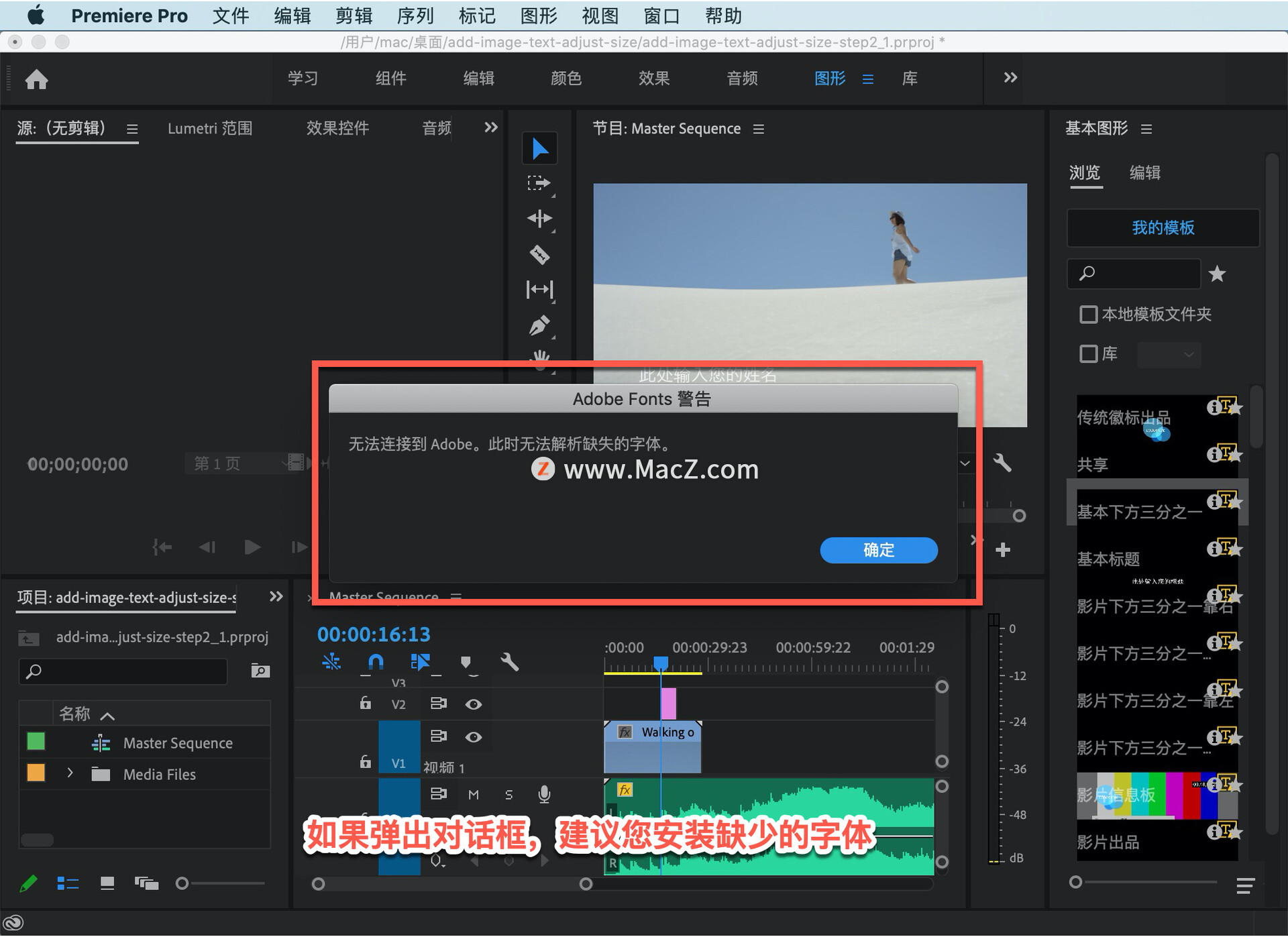Toggle sync lock for track V1
This screenshot has height=937, width=1288.
438,736
